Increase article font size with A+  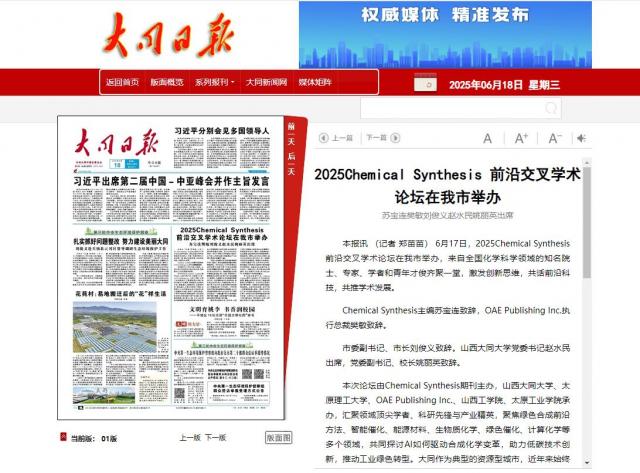[x=521, y=139]
